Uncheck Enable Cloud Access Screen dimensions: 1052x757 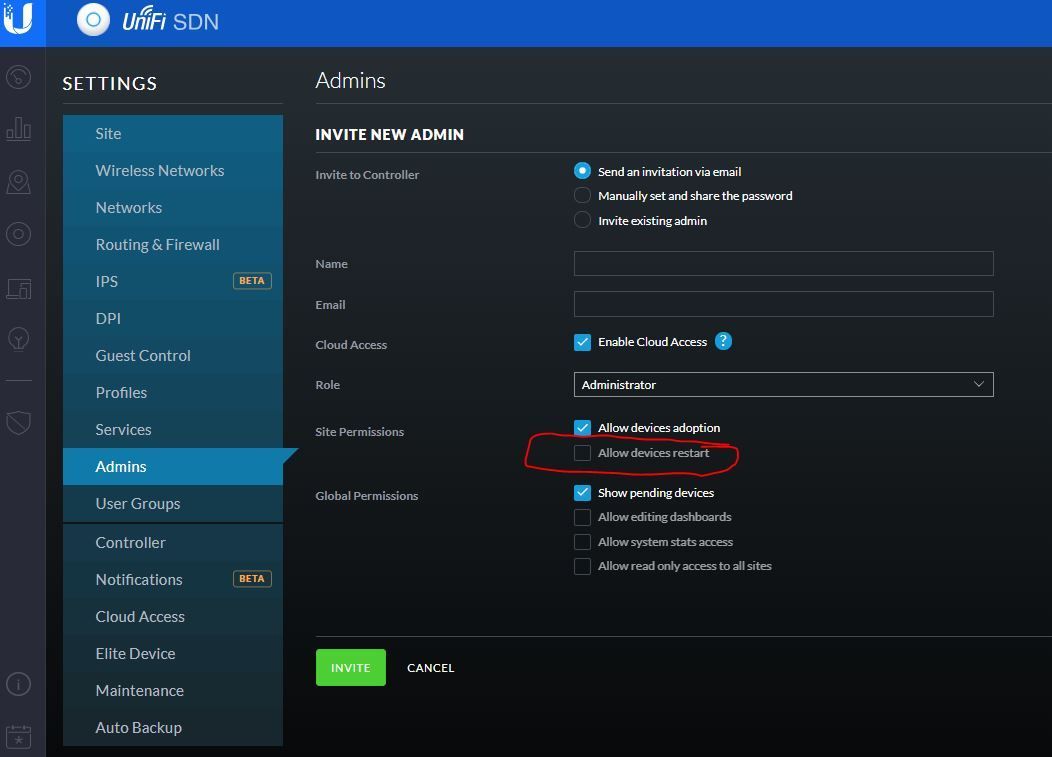[582, 342]
